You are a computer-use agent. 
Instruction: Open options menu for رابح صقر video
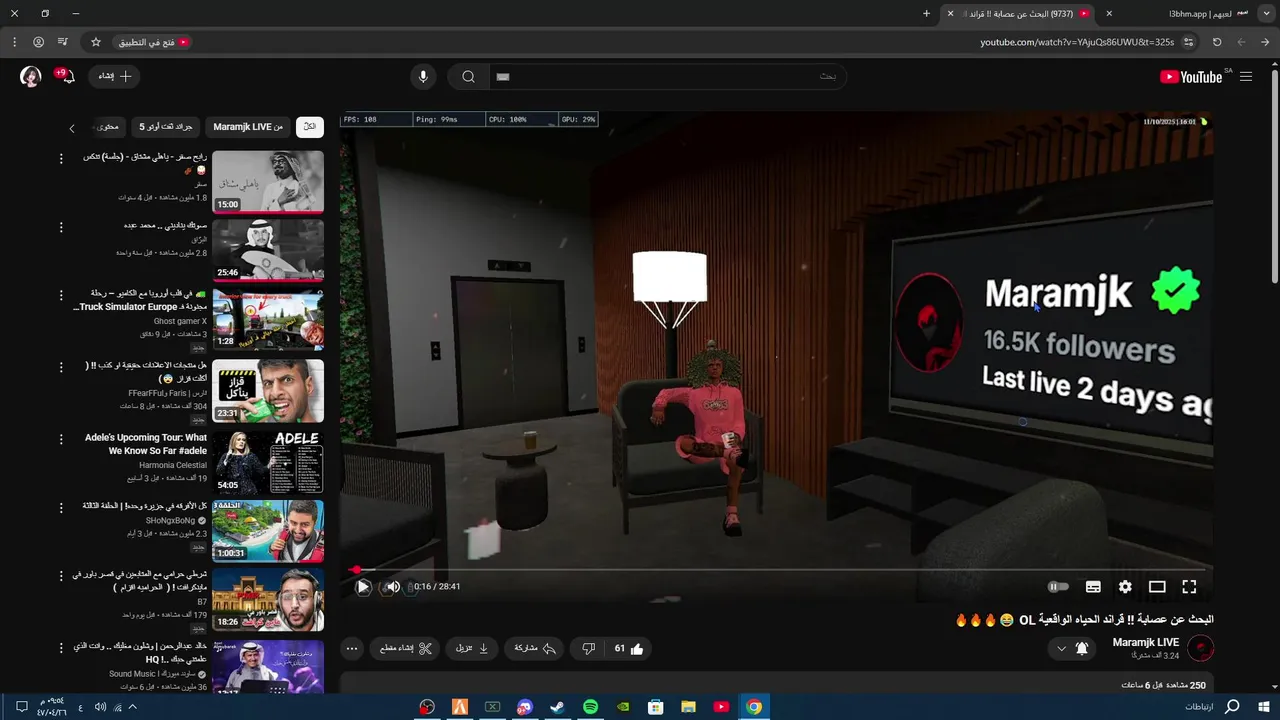61,158
